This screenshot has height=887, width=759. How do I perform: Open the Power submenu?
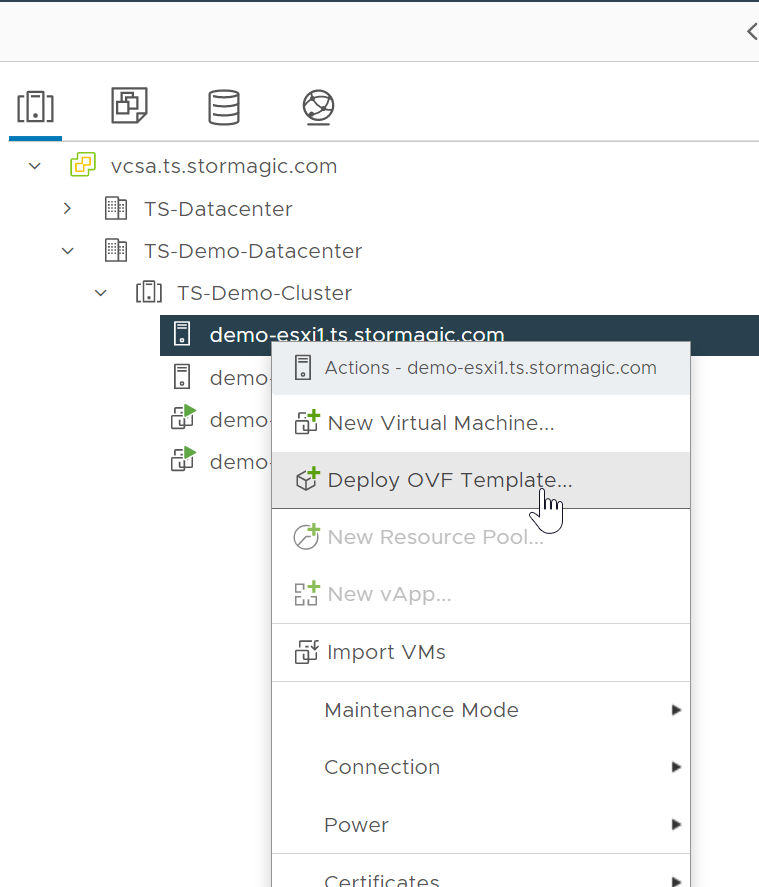tap(481, 825)
